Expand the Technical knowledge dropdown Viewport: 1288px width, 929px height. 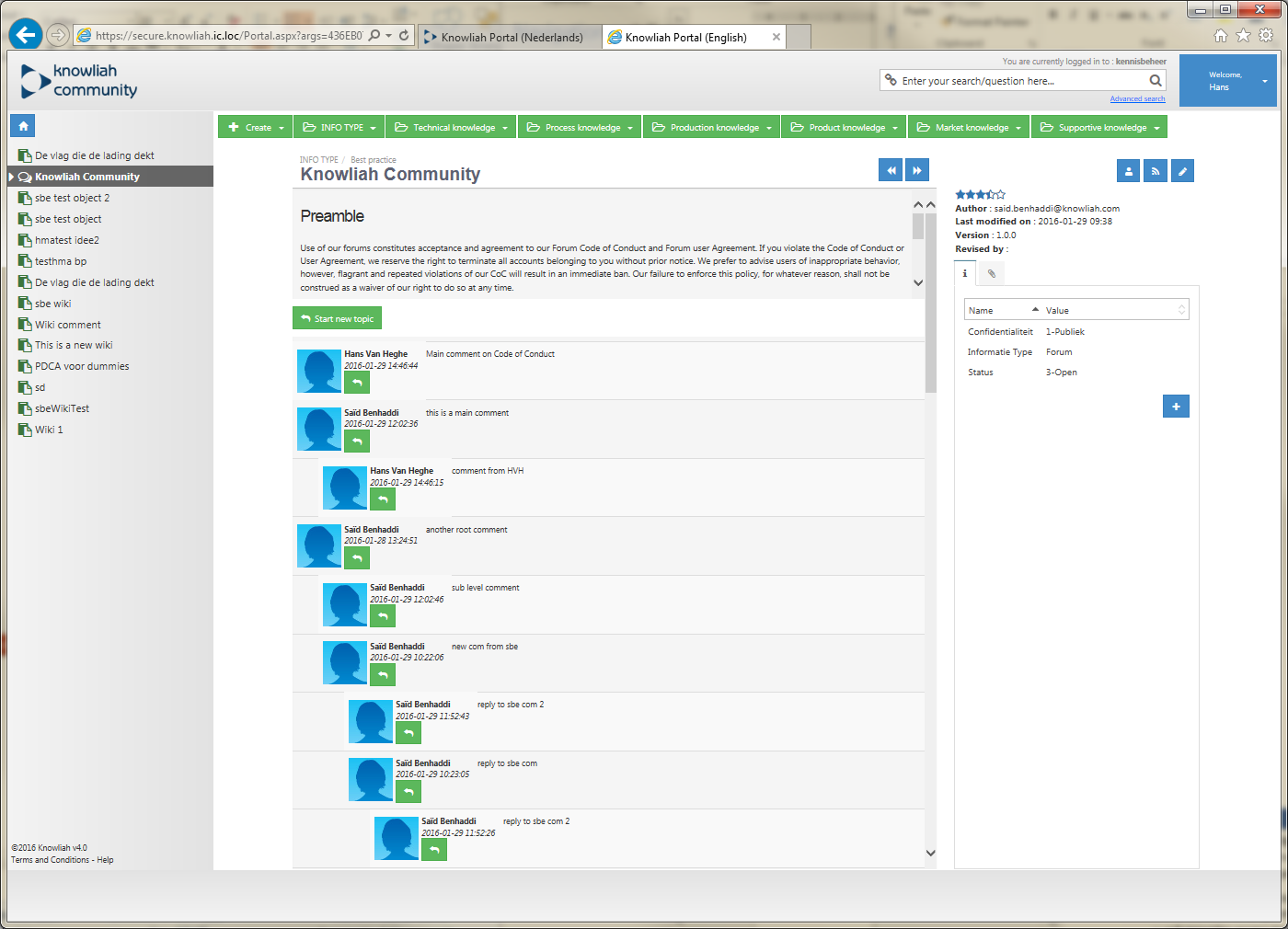click(x=452, y=128)
